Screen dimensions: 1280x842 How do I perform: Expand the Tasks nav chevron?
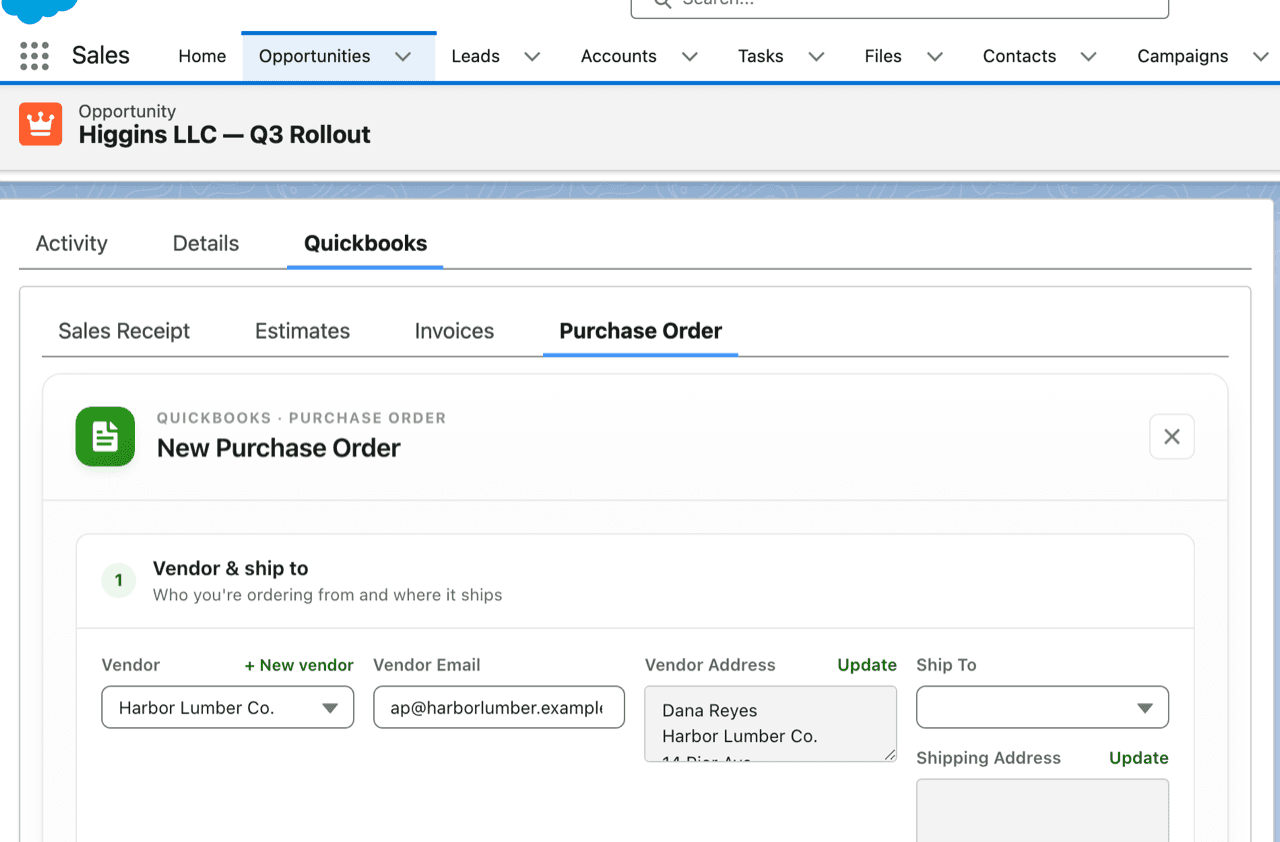point(816,57)
